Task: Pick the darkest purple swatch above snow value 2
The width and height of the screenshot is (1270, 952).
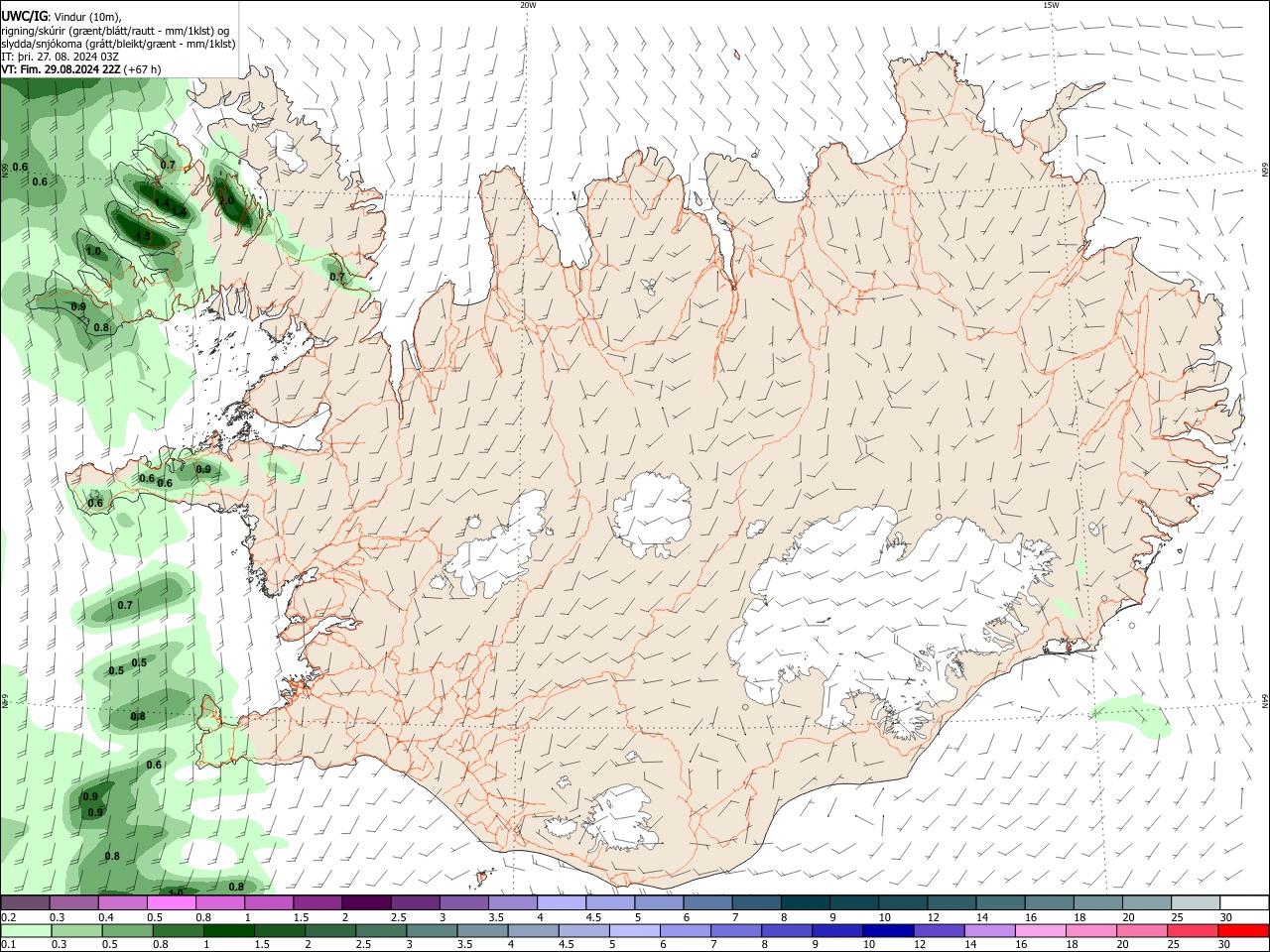Action: [x=366, y=903]
